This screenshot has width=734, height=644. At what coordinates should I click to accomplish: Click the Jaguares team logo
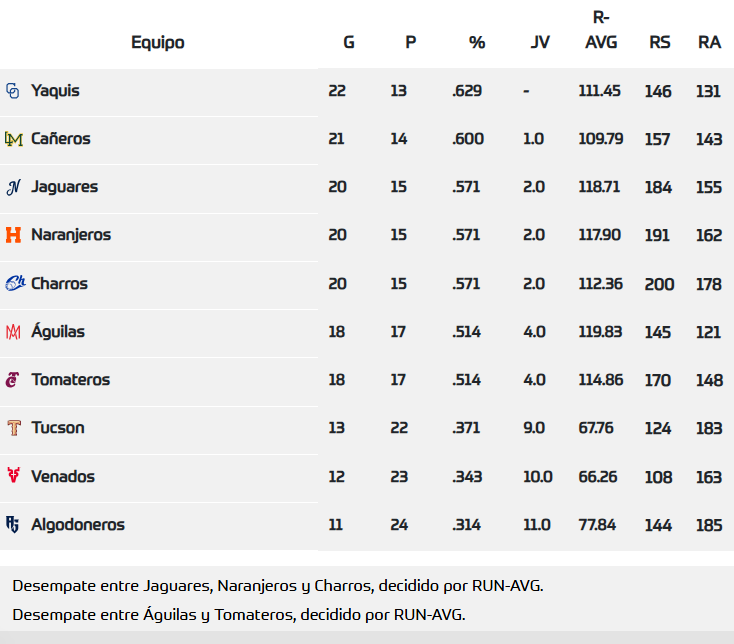coord(13,187)
